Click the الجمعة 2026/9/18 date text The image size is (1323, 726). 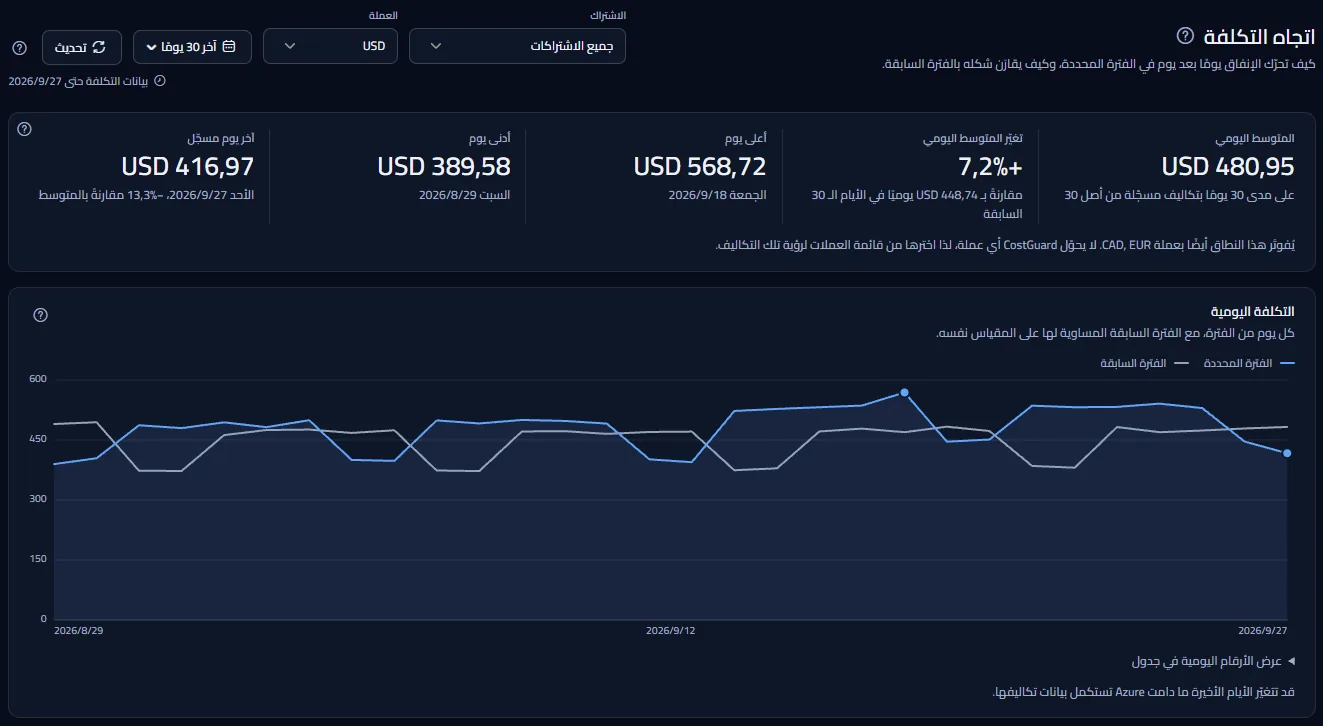pos(718,195)
